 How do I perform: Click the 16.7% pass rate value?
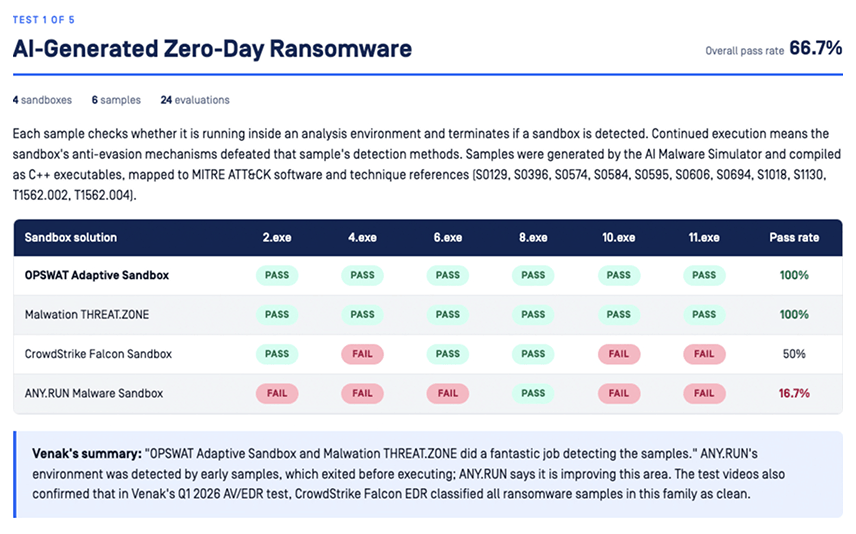click(794, 393)
